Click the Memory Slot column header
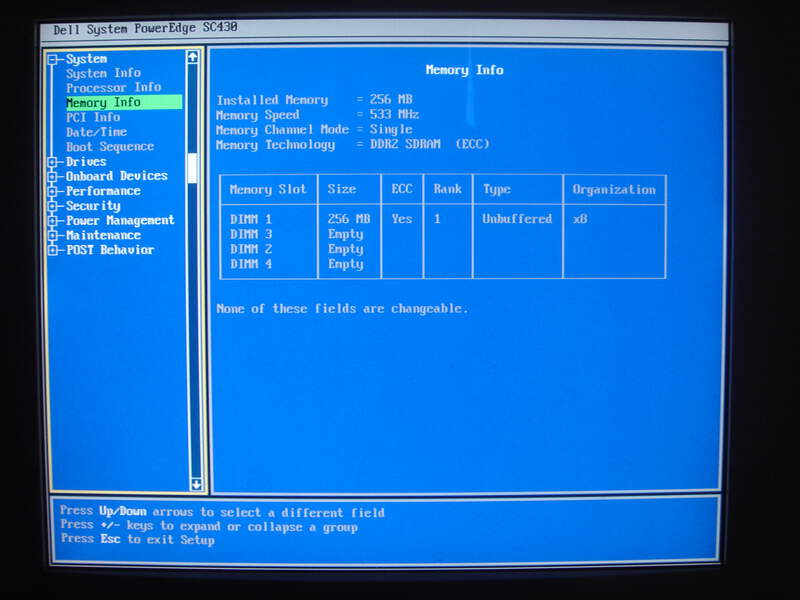Screen dimensions: 800x600 pos(268,190)
